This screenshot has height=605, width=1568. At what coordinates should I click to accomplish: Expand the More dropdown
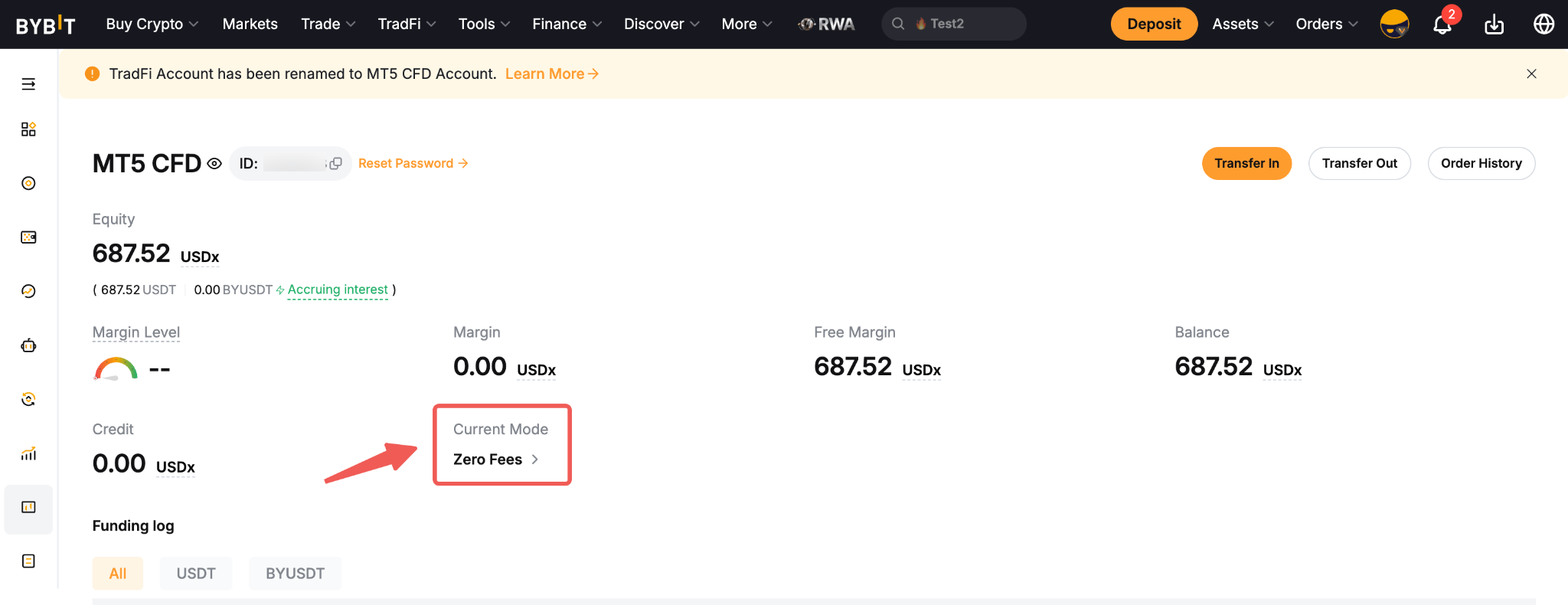click(x=747, y=24)
